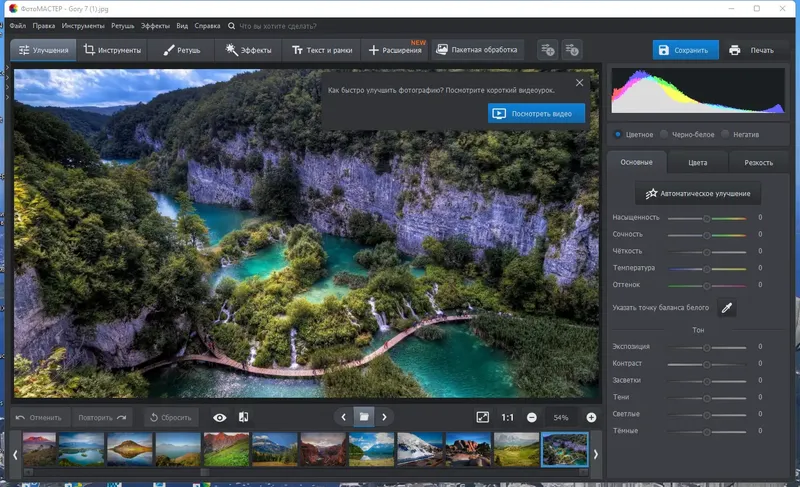Zoom in with the plus icon

pos(591,417)
